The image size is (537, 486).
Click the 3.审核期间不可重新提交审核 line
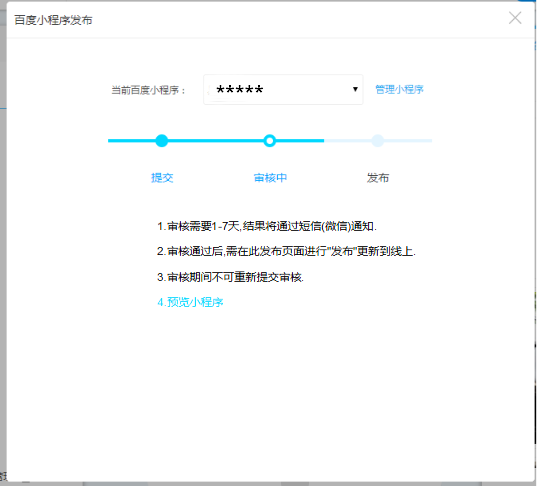point(230,277)
